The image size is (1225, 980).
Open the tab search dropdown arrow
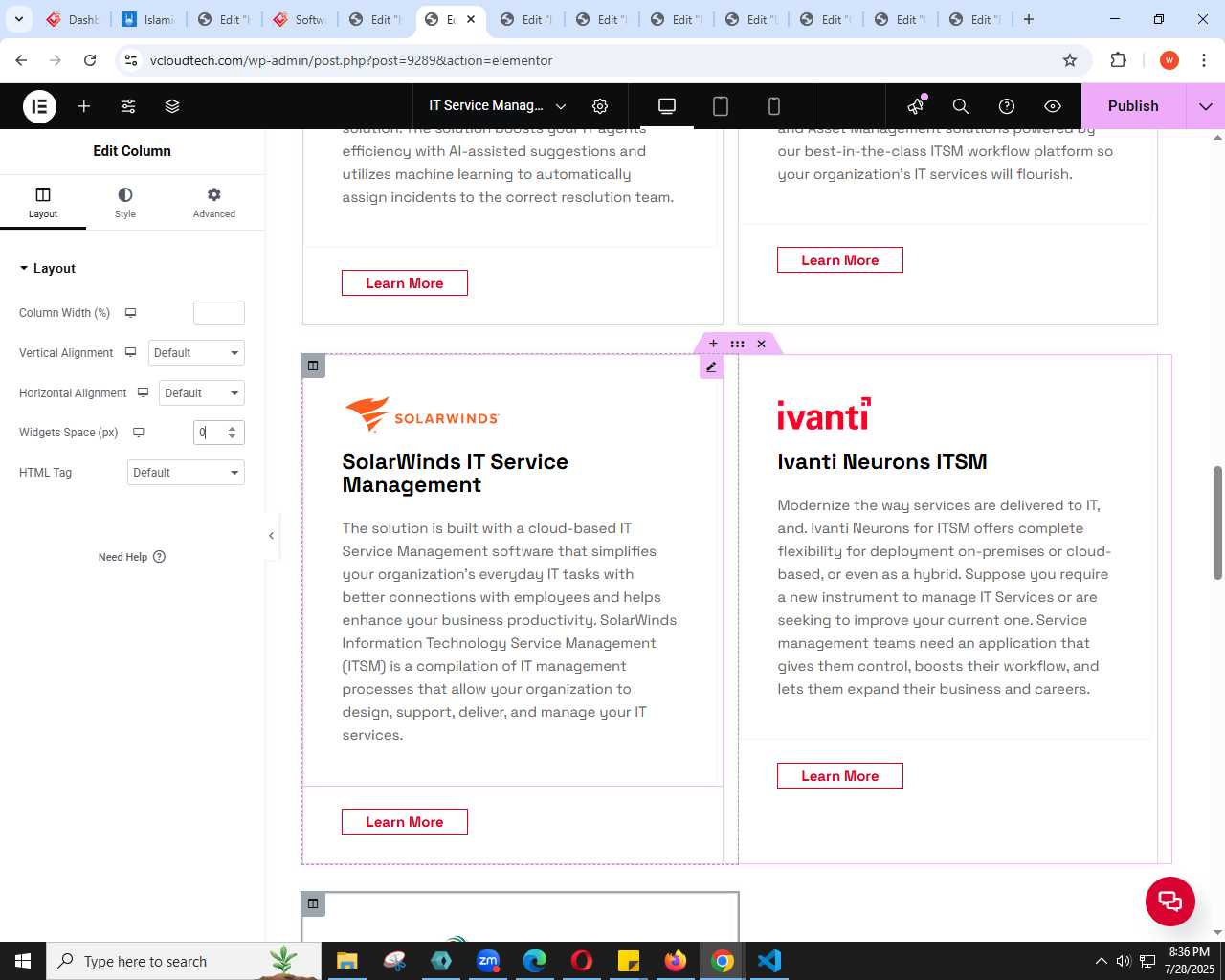(18, 19)
